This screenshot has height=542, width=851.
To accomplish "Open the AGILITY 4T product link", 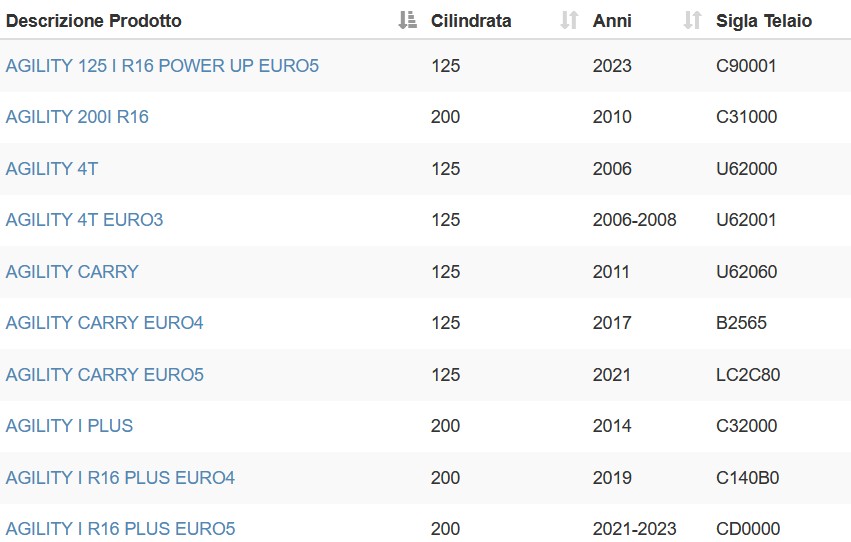I will pyautogui.click(x=52, y=169).
